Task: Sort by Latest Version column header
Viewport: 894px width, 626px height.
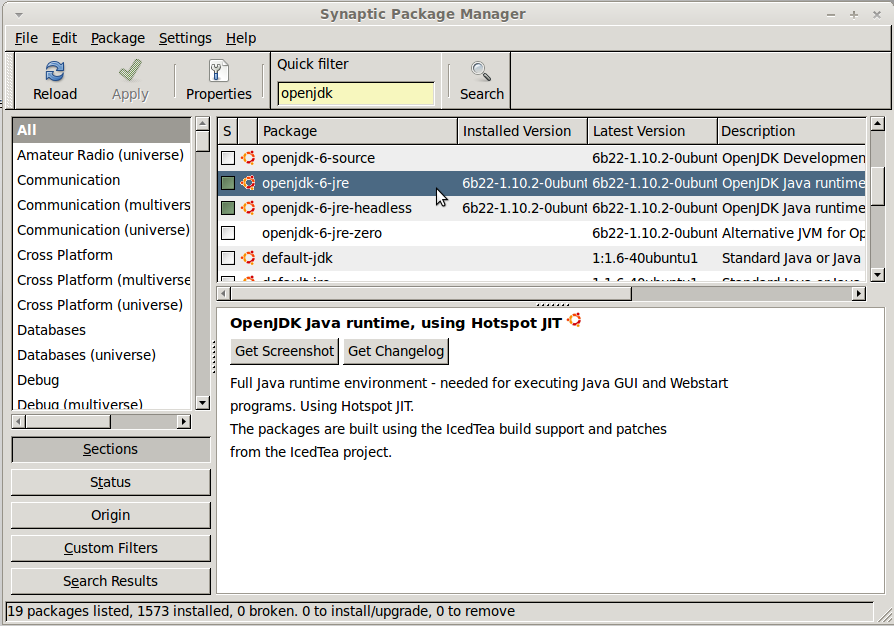Action: pos(652,131)
